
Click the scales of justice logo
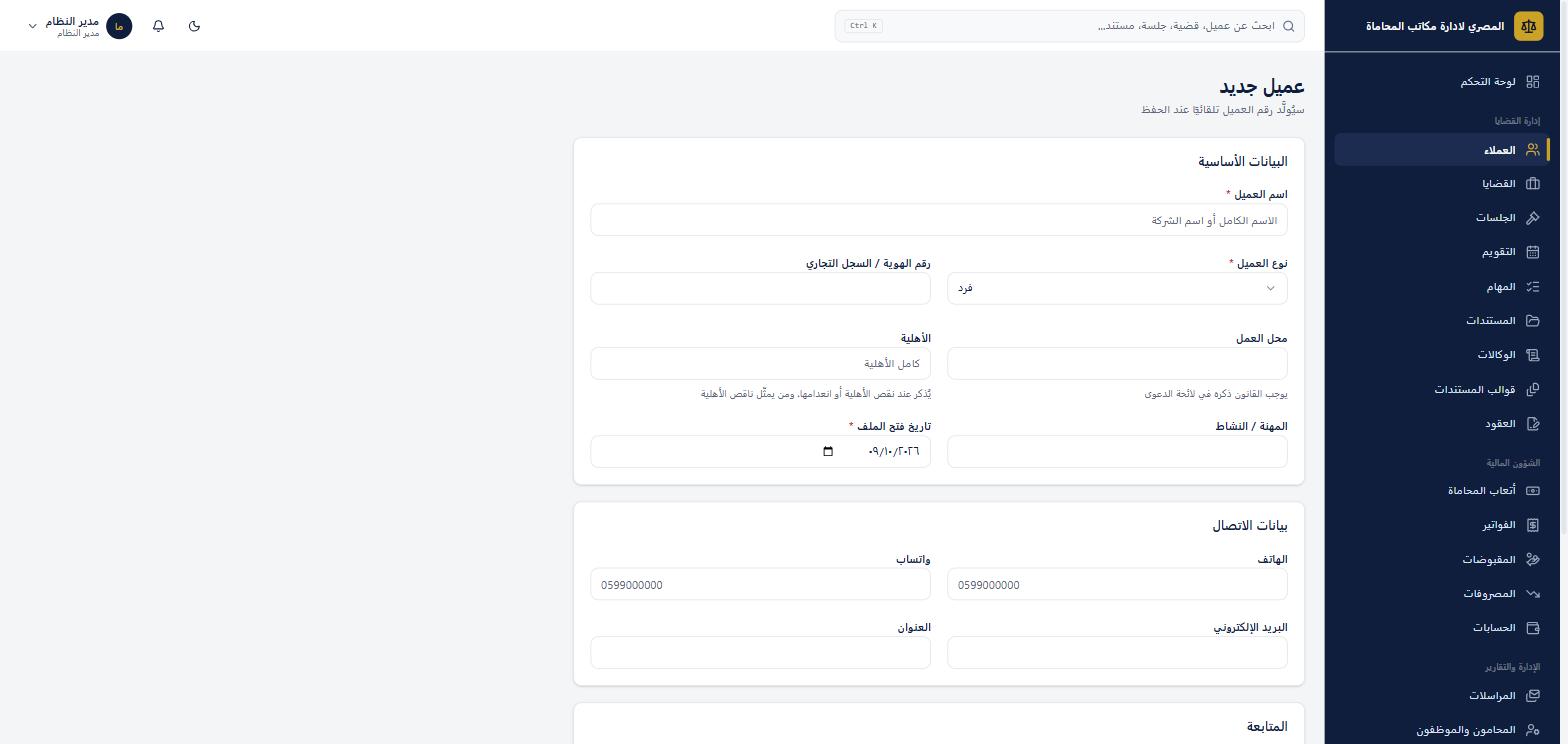pyautogui.click(x=1528, y=26)
